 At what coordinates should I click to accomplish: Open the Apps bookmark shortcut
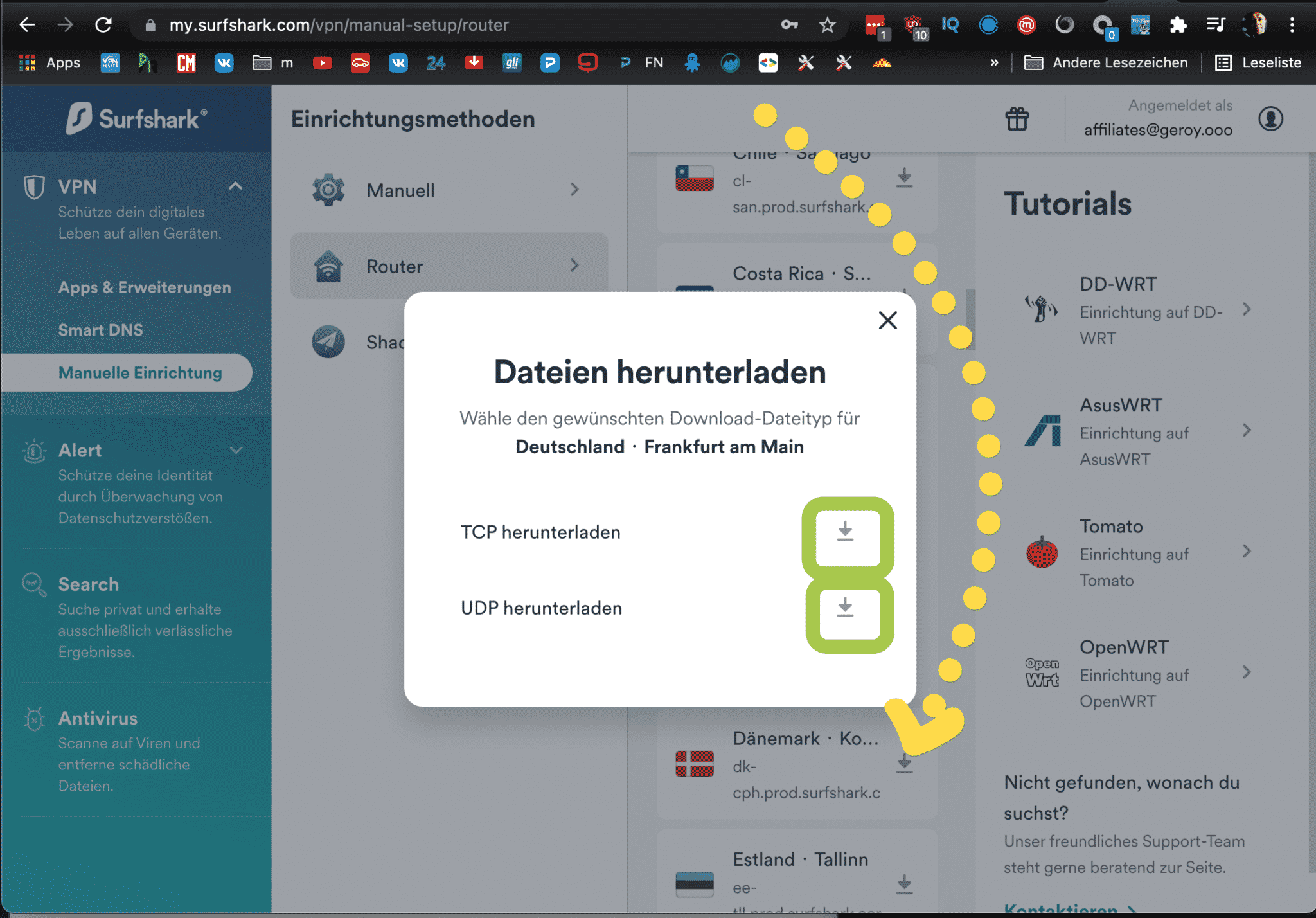click(50, 62)
